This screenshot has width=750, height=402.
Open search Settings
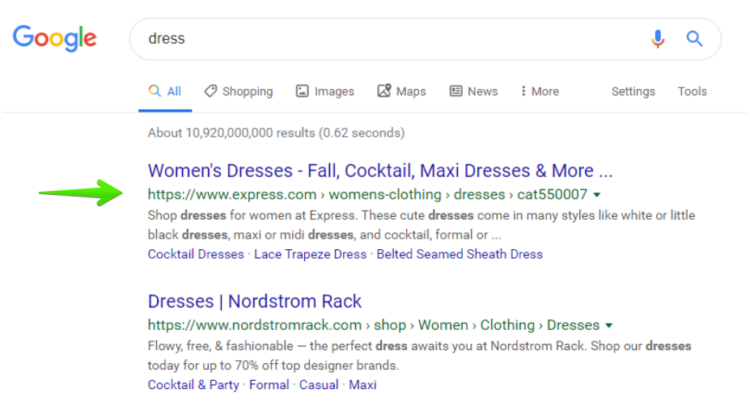click(633, 91)
